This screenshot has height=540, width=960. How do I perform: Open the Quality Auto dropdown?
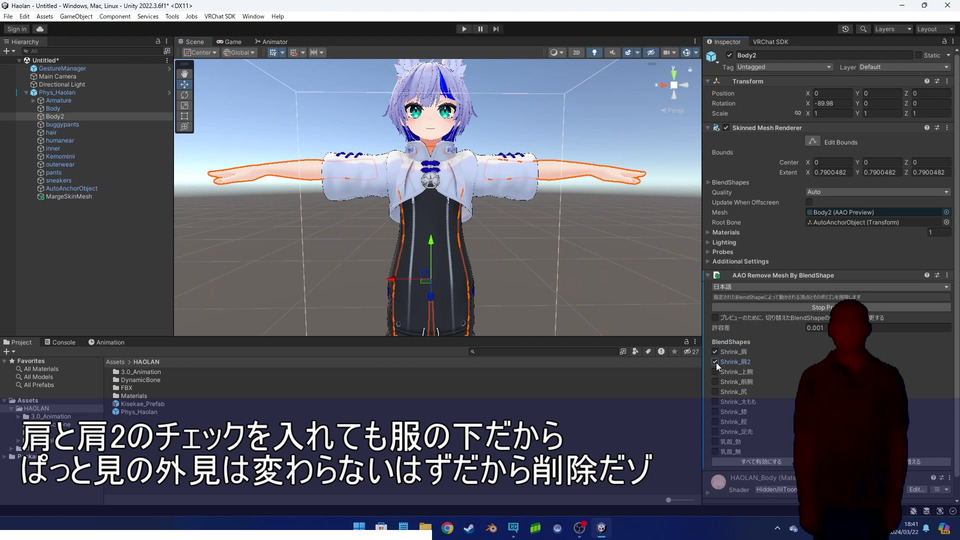click(878, 192)
